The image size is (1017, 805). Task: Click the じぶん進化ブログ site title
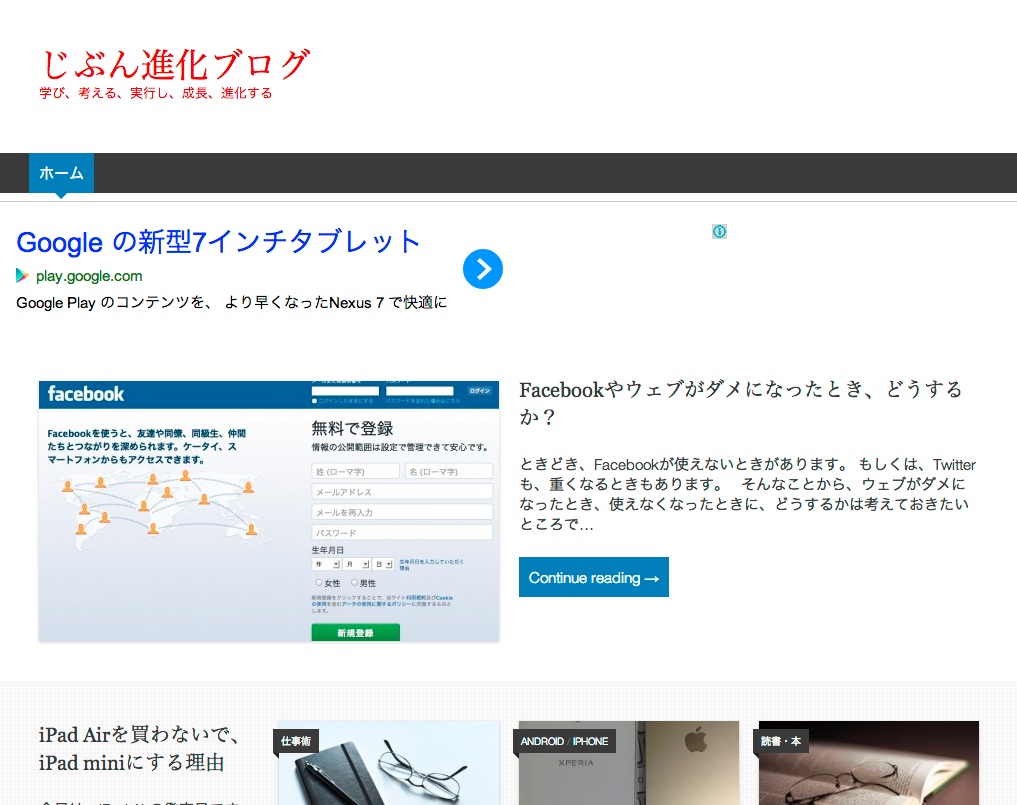(175, 65)
